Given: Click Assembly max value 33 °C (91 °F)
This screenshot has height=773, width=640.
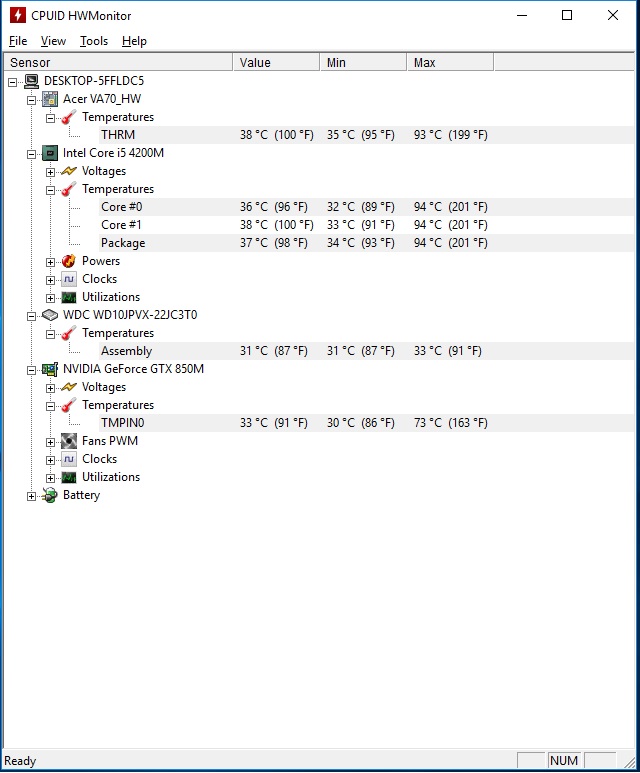Looking at the screenshot, I should tap(448, 351).
